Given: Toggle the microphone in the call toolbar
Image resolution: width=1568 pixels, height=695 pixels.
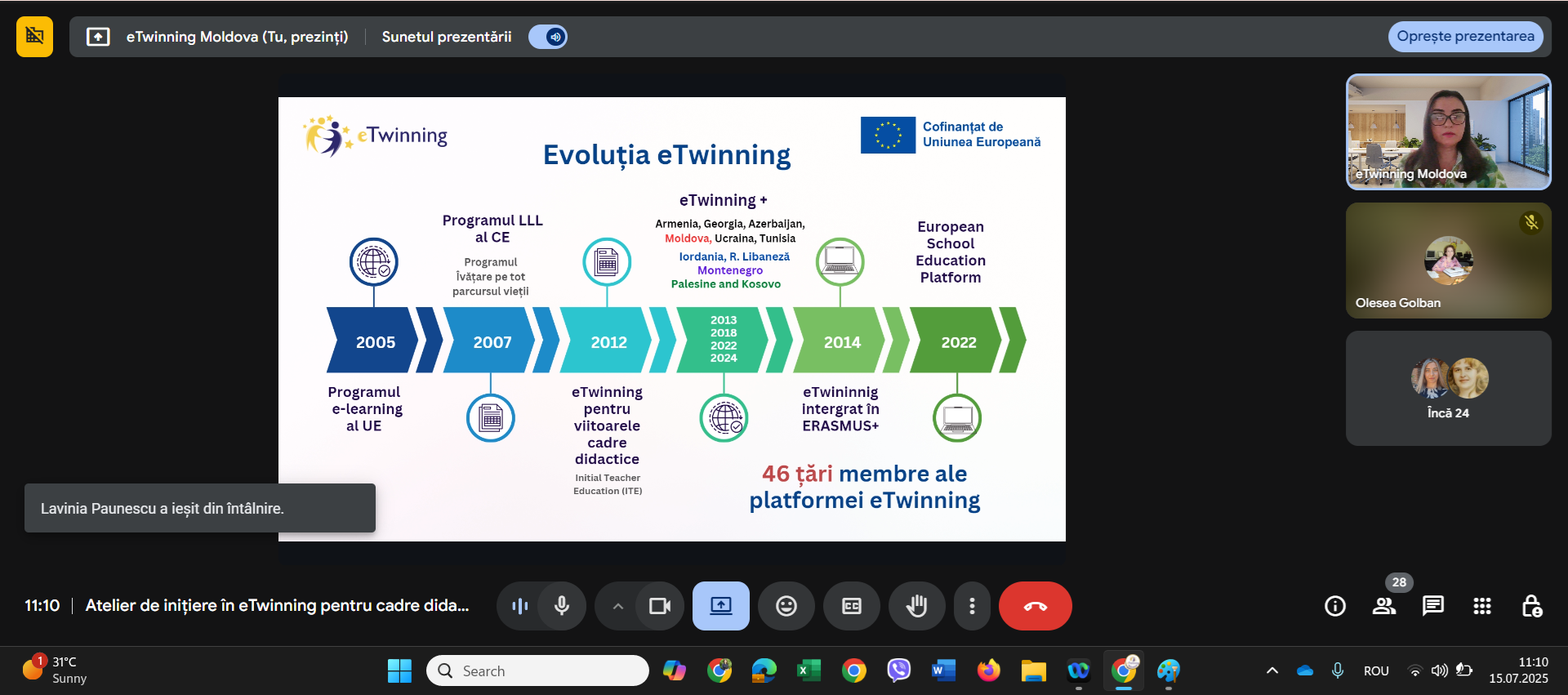Looking at the screenshot, I should [x=562, y=606].
